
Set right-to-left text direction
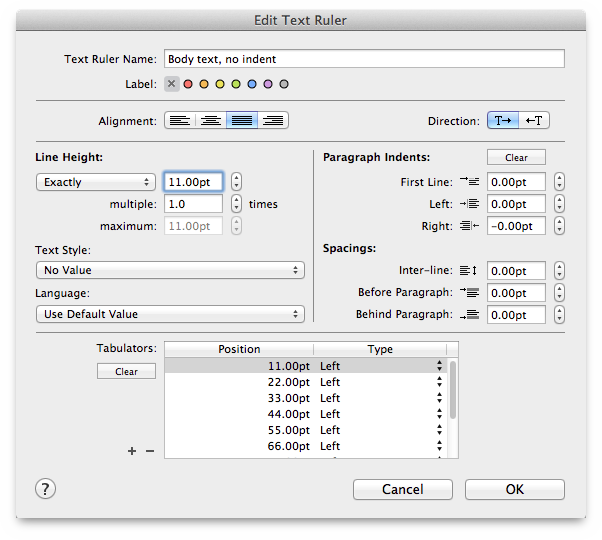[534, 121]
